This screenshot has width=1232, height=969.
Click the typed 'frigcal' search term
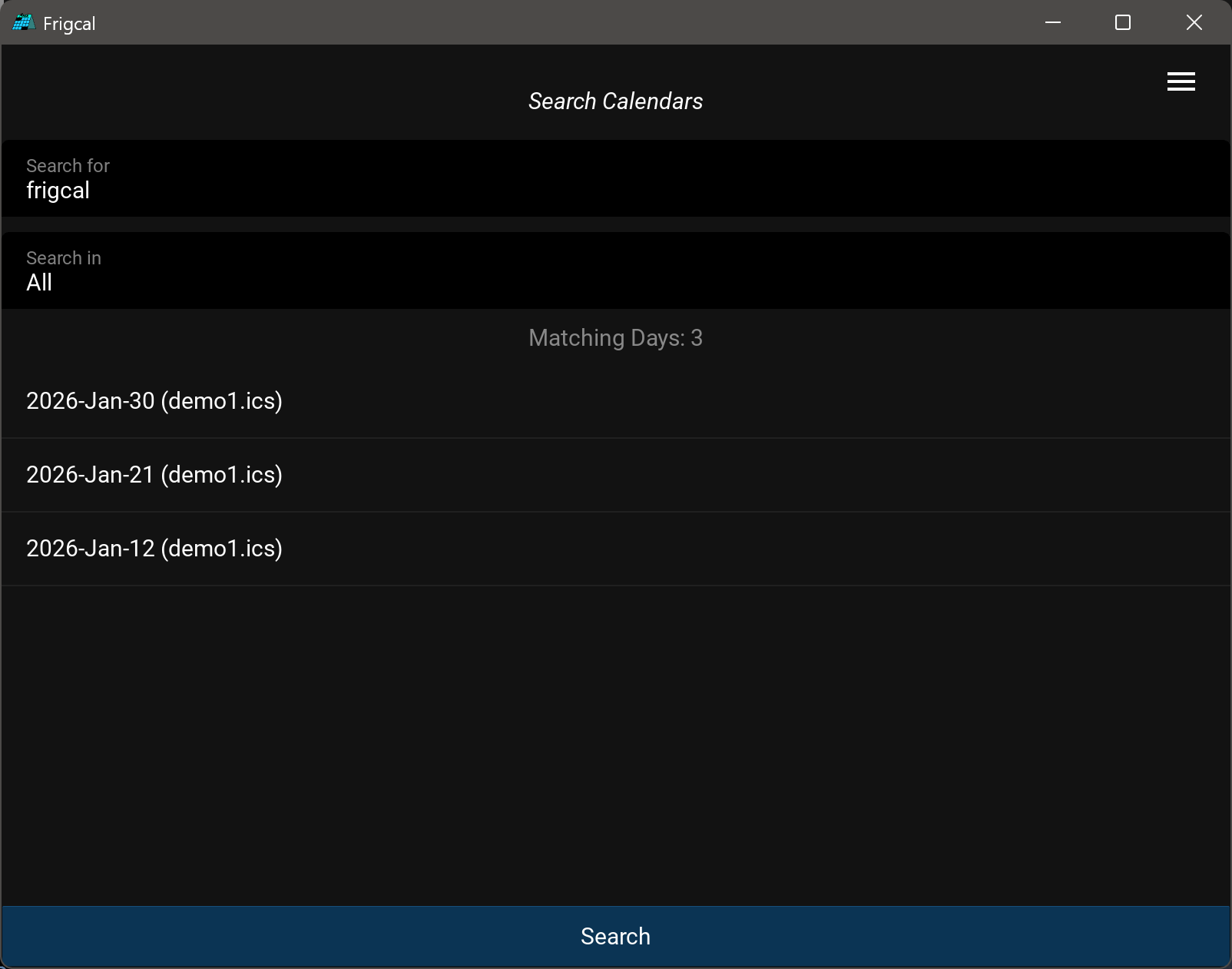(58, 191)
